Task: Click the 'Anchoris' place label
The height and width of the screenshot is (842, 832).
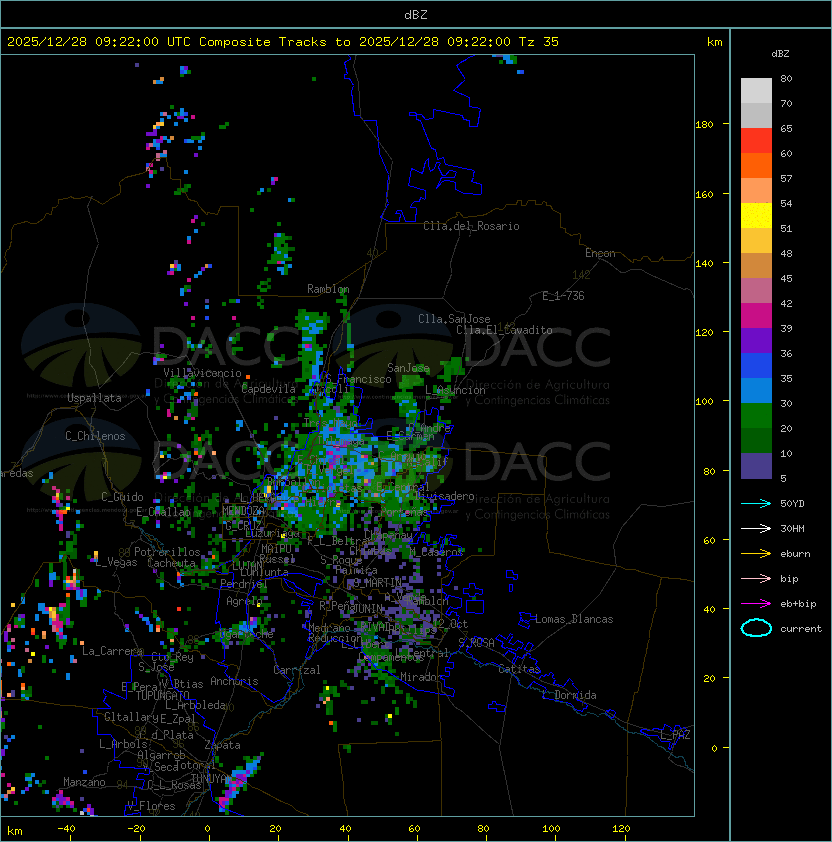Action: [234, 681]
